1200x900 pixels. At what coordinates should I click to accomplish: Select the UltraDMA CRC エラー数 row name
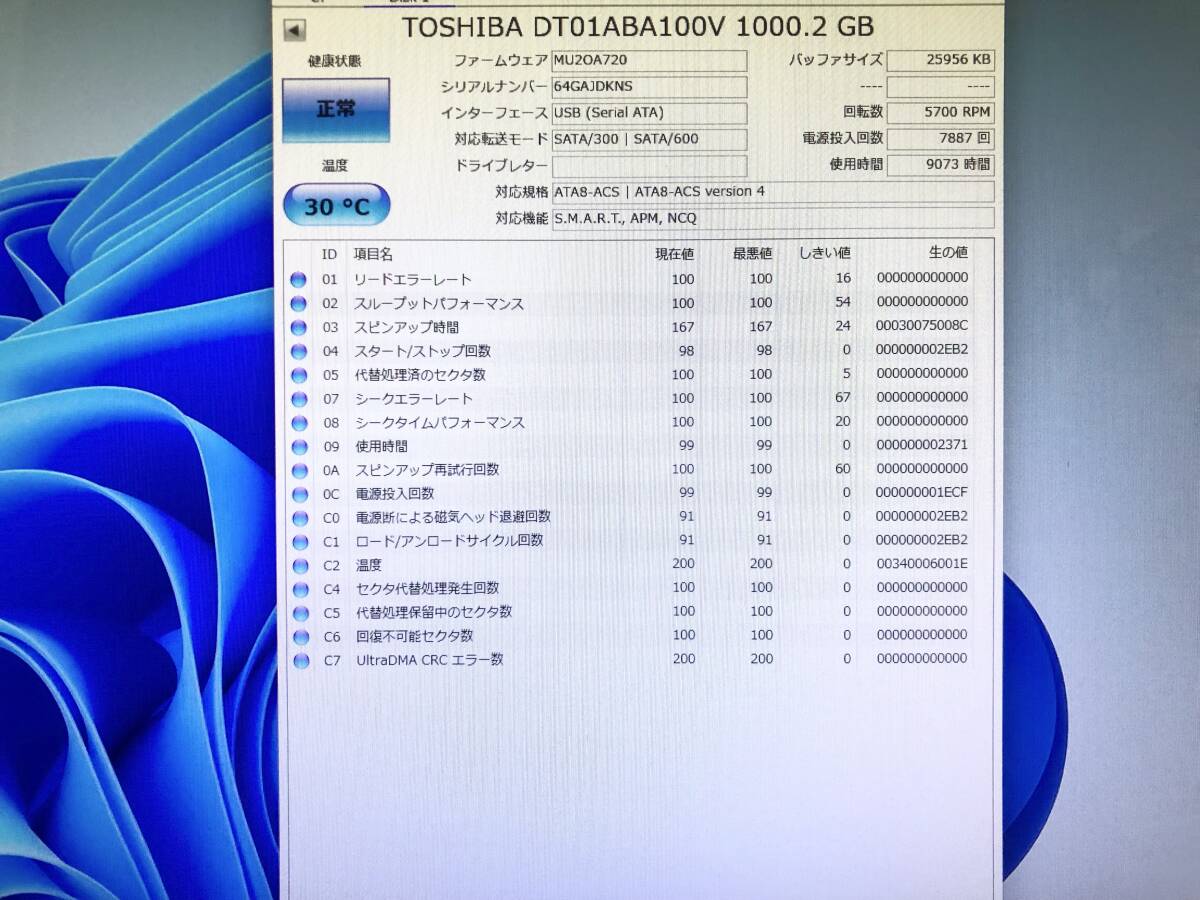tap(430, 660)
